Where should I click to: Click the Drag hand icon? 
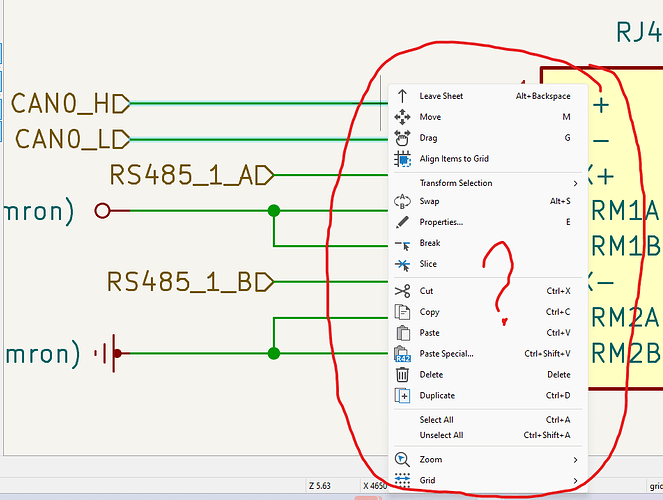click(x=402, y=138)
